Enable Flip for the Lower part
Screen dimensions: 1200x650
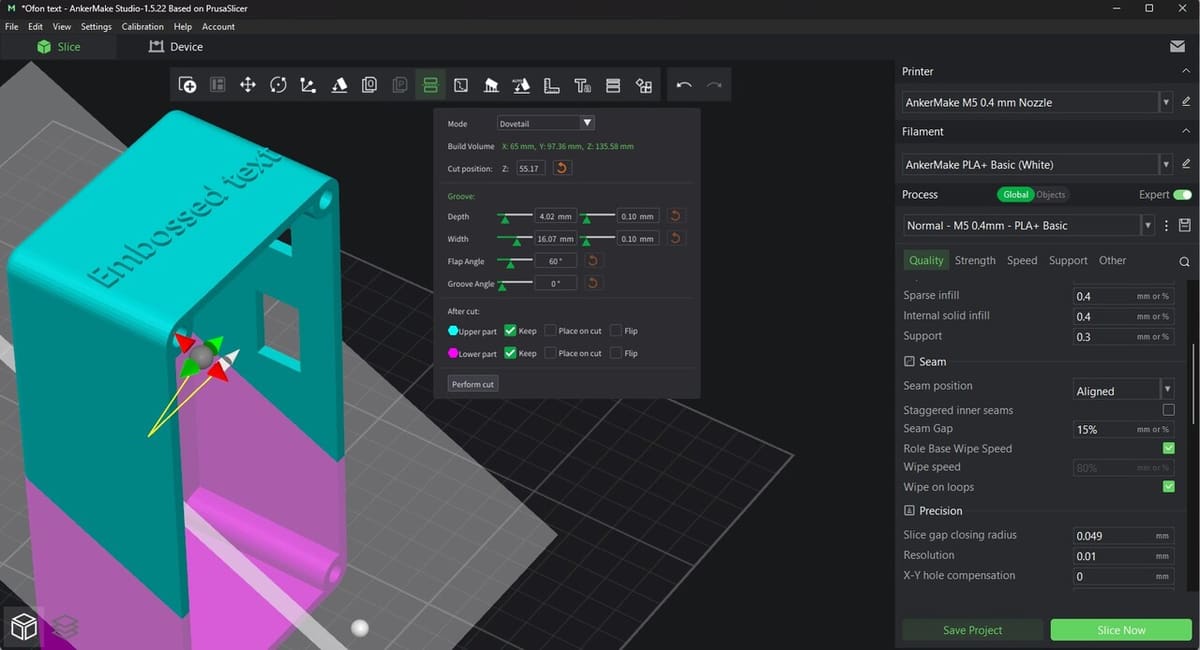tap(616, 353)
